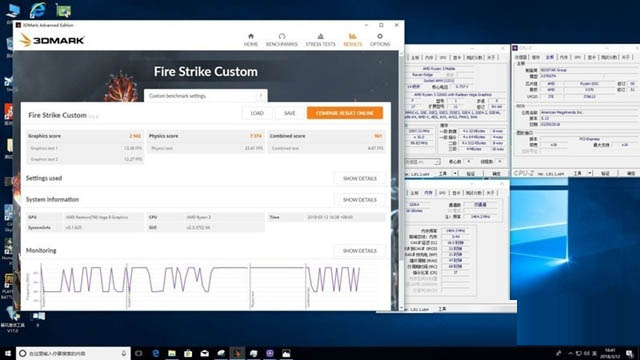Image resolution: width=640 pixels, height=360 pixels.
Task: Click 验证 button in CPU-Z CPU window
Action: click(x=471, y=173)
